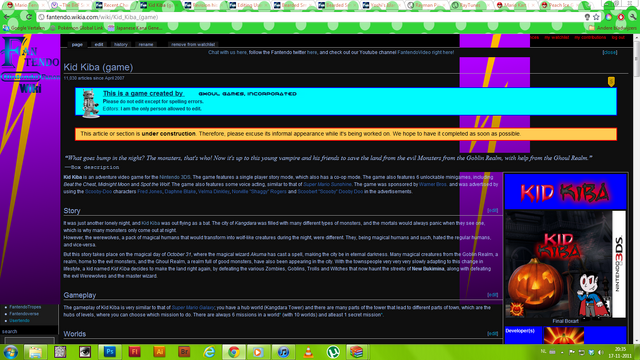640x360 pixels.
Task: Select the wiki 'page' tab
Action: click(x=77, y=44)
